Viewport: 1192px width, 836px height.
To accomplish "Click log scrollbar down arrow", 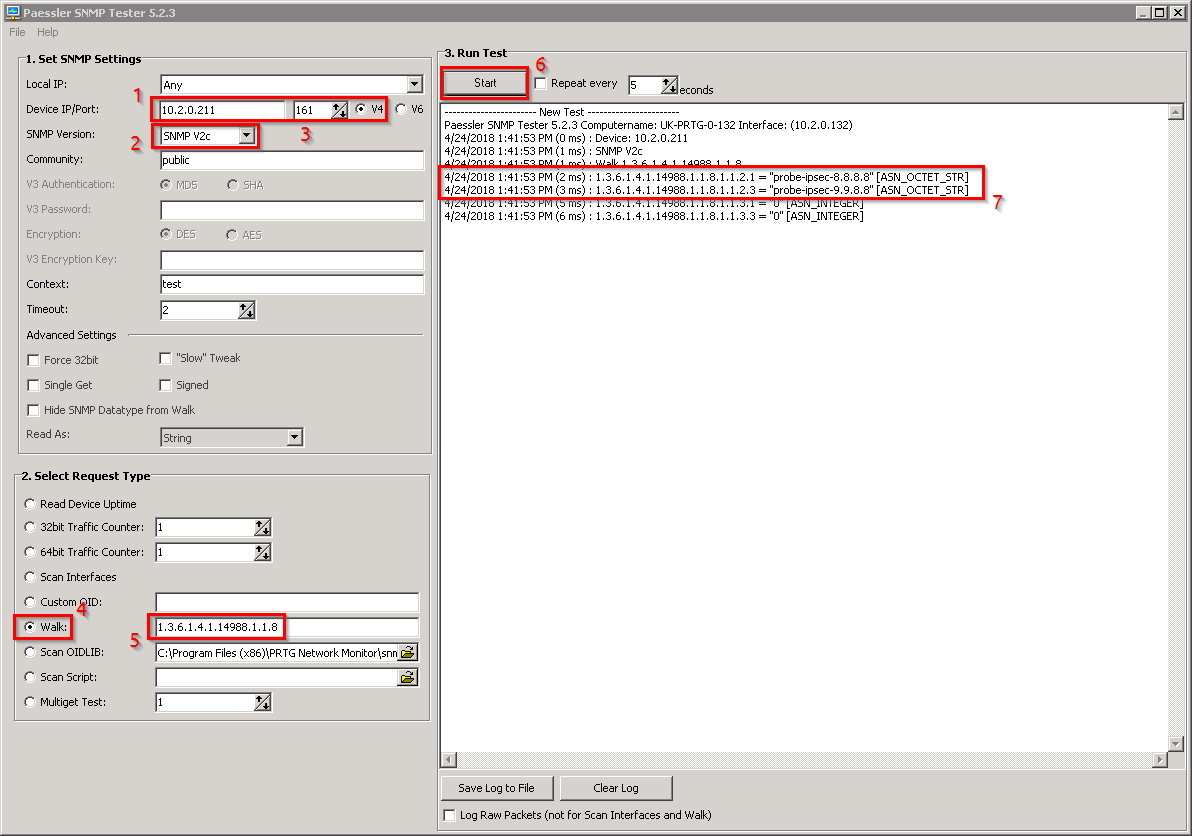I will tap(1176, 744).
